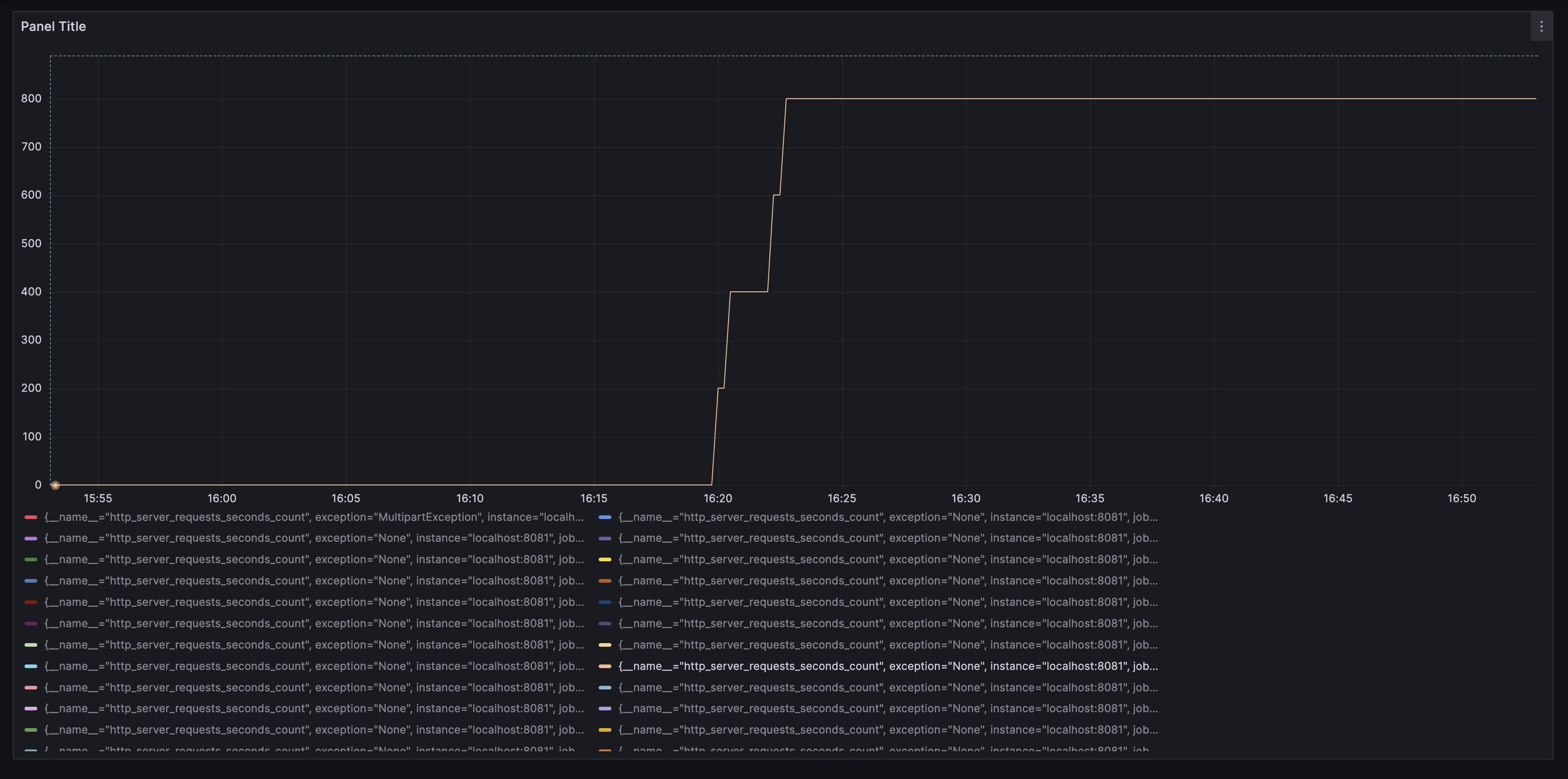Click the pale green legend color swatch
The height and width of the screenshot is (779, 1568).
tap(31, 645)
